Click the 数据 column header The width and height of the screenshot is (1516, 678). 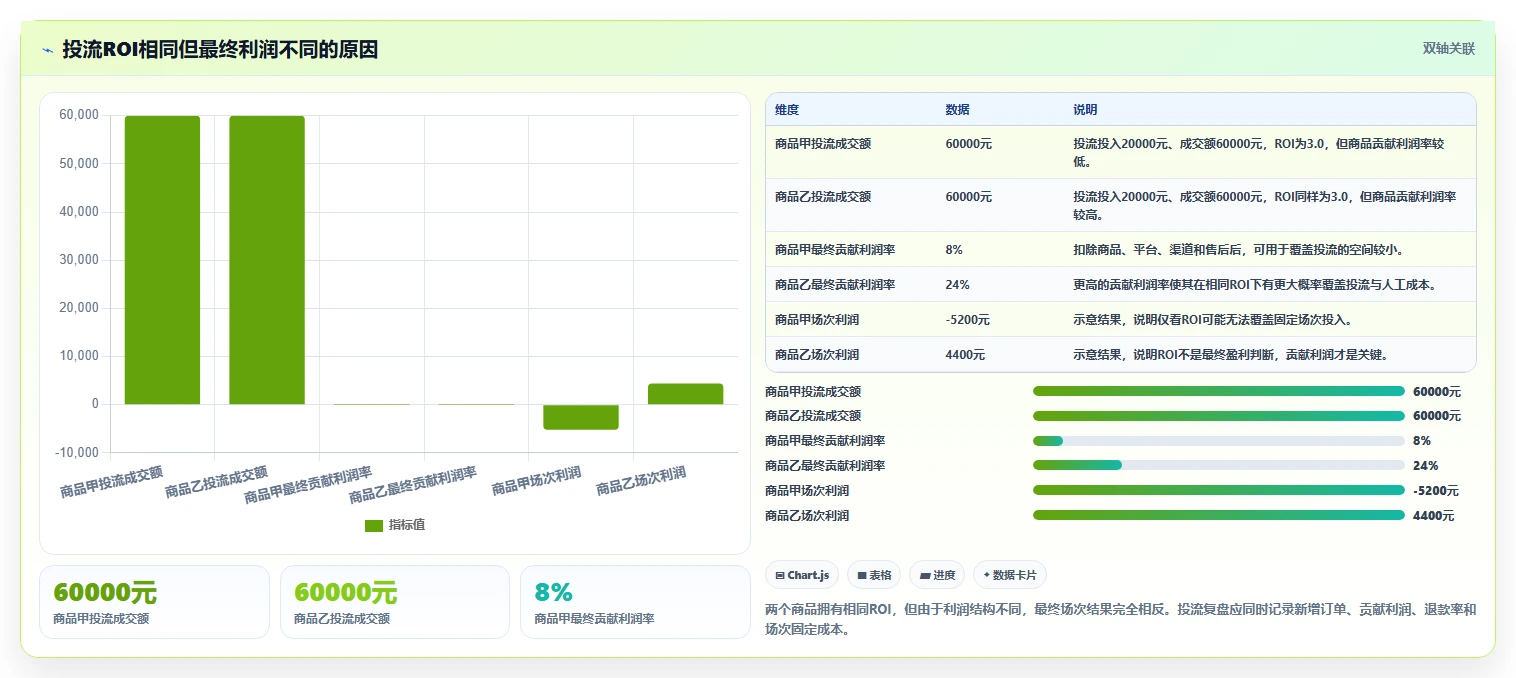tap(957, 109)
